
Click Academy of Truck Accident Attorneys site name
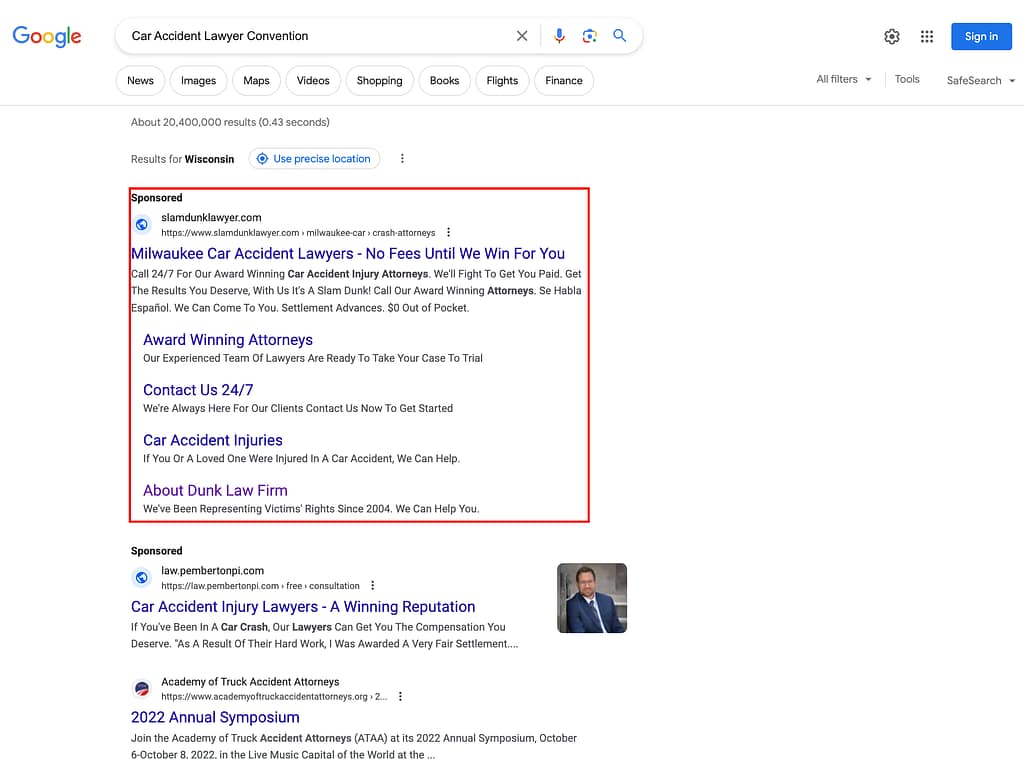[250, 682]
